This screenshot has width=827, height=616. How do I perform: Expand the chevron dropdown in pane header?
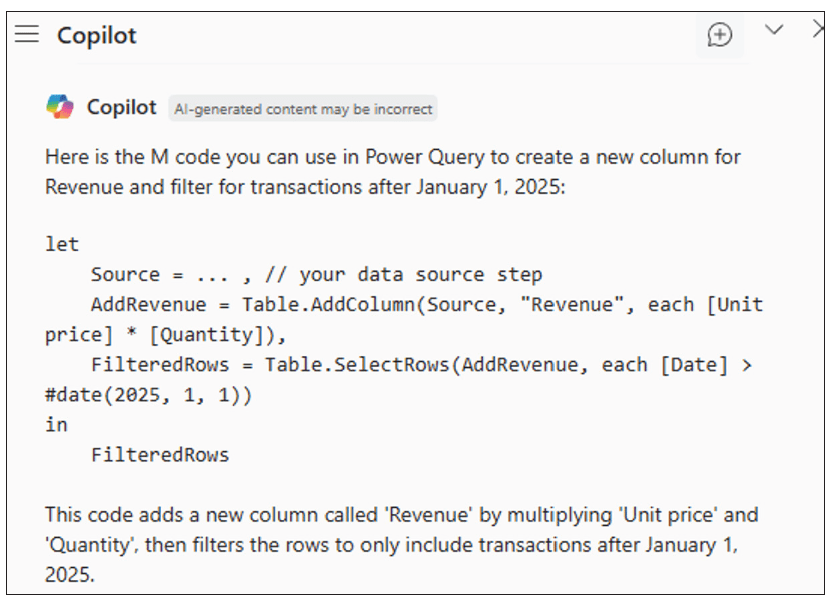pyautogui.click(x=773, y=30)
